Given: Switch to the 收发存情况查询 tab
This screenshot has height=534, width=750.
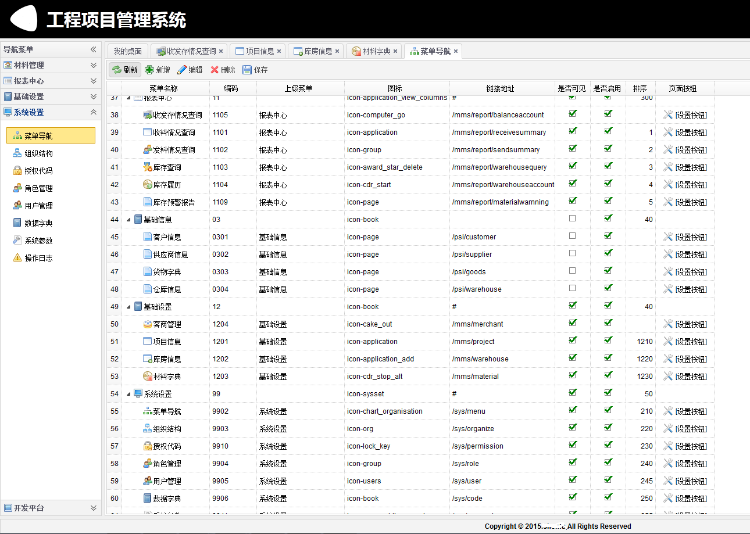Looking at the screenshot, I should 190,51.
